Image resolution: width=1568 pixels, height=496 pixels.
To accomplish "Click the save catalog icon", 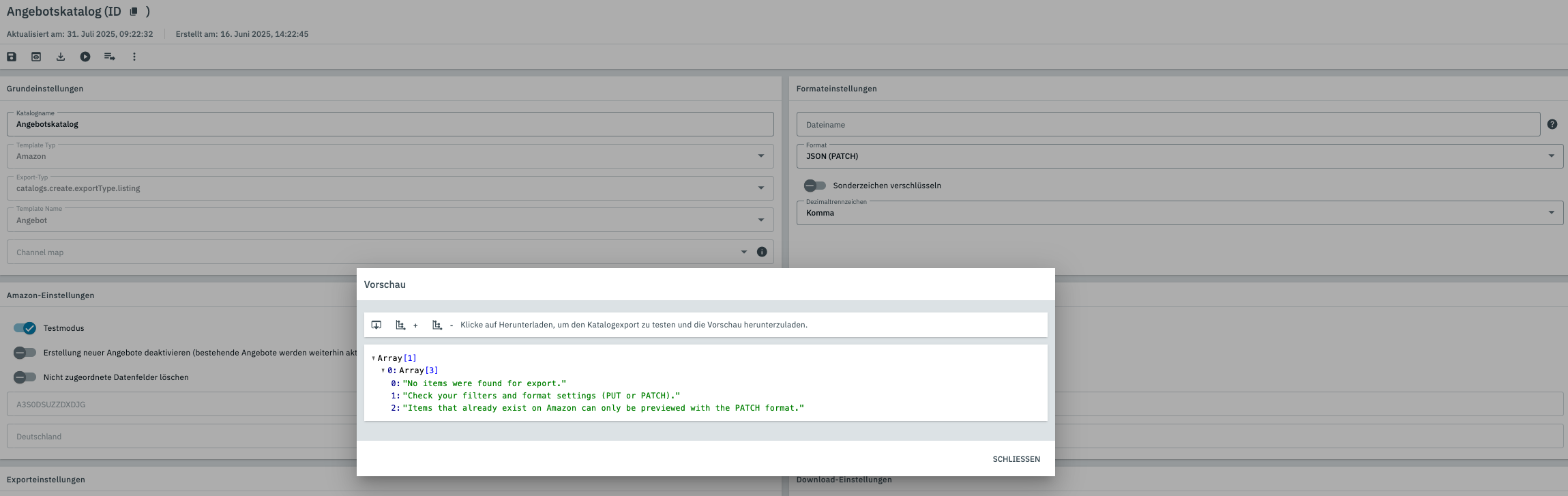I will click(x=12, y=57).
